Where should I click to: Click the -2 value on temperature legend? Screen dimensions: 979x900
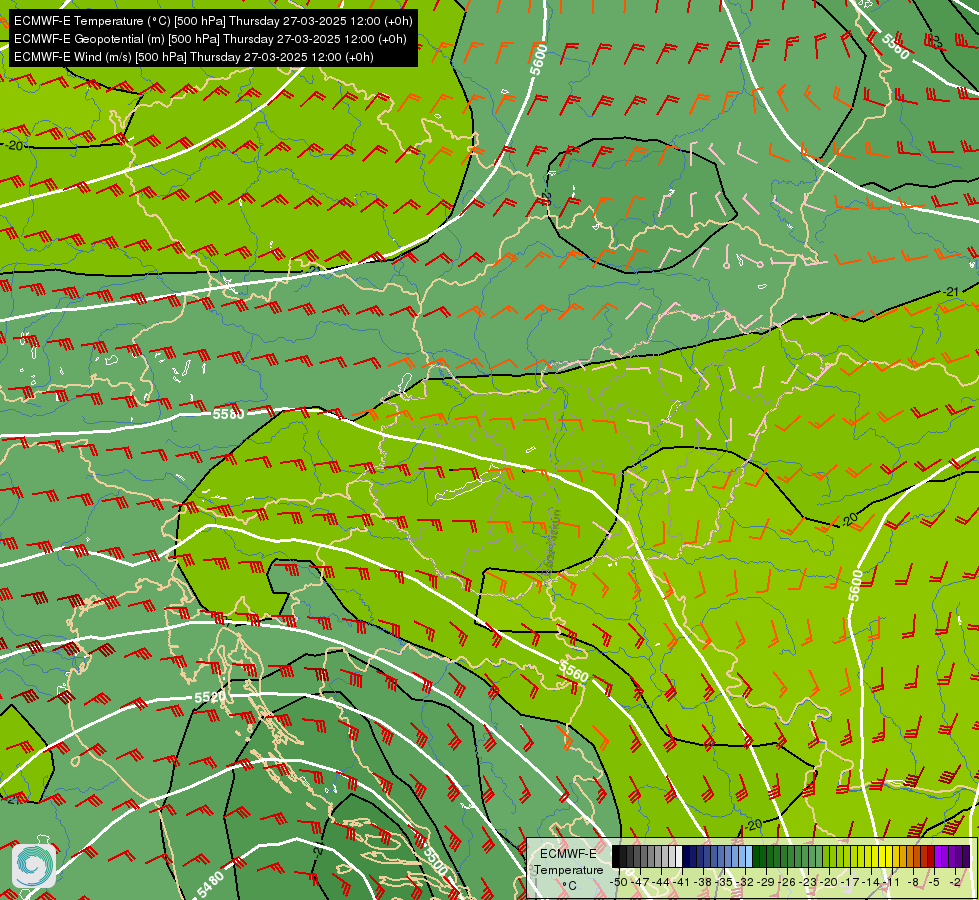(955, 882)
